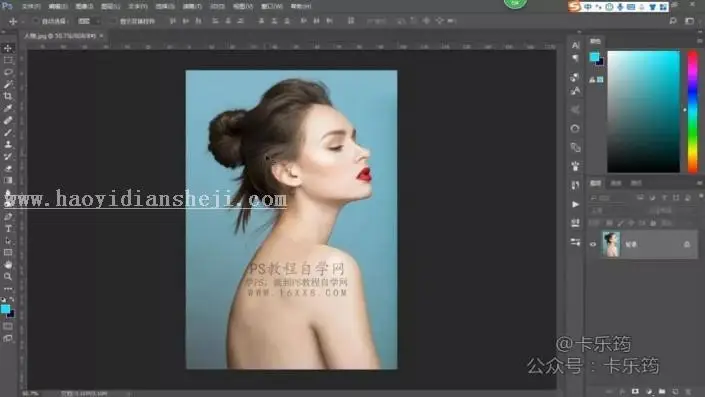Toggle Quick Mask mode icon

pyautogui.click(x=8, y=326)
